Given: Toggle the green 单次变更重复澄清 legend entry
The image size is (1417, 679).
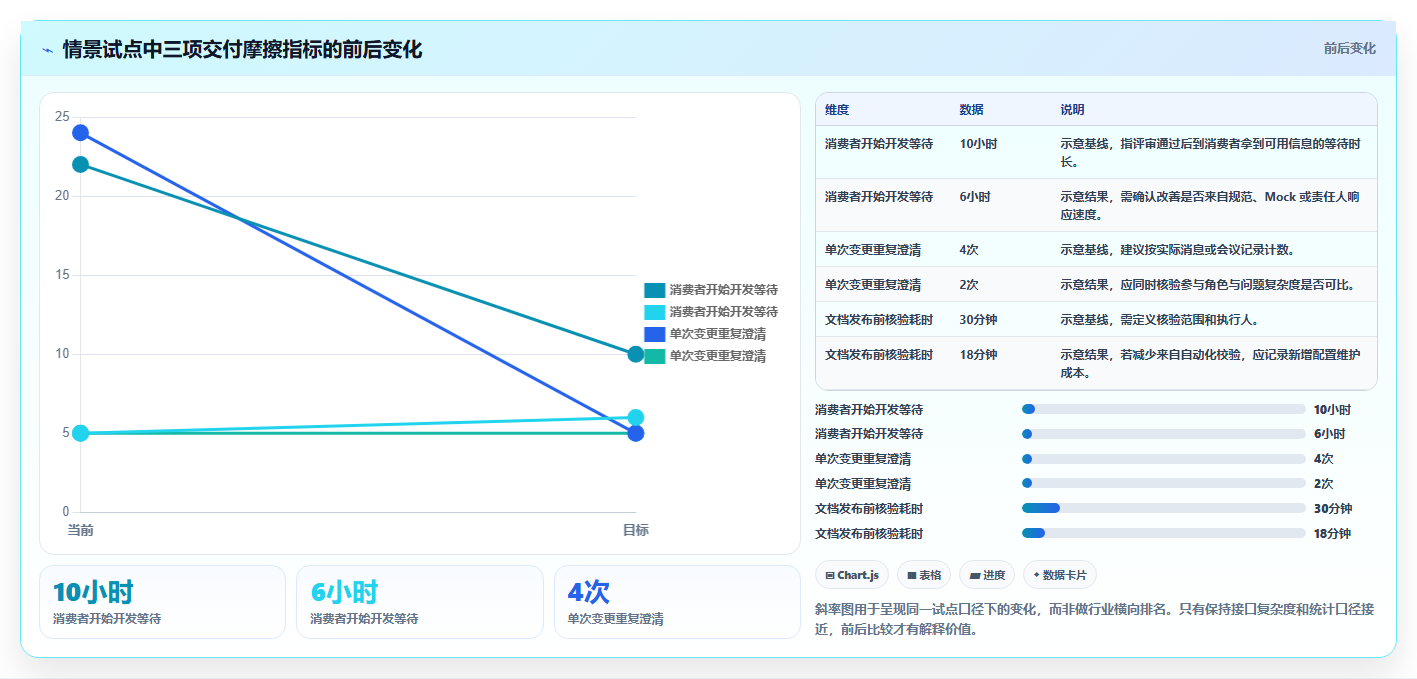Looking at the screenshot, I should tap(705, 355).
